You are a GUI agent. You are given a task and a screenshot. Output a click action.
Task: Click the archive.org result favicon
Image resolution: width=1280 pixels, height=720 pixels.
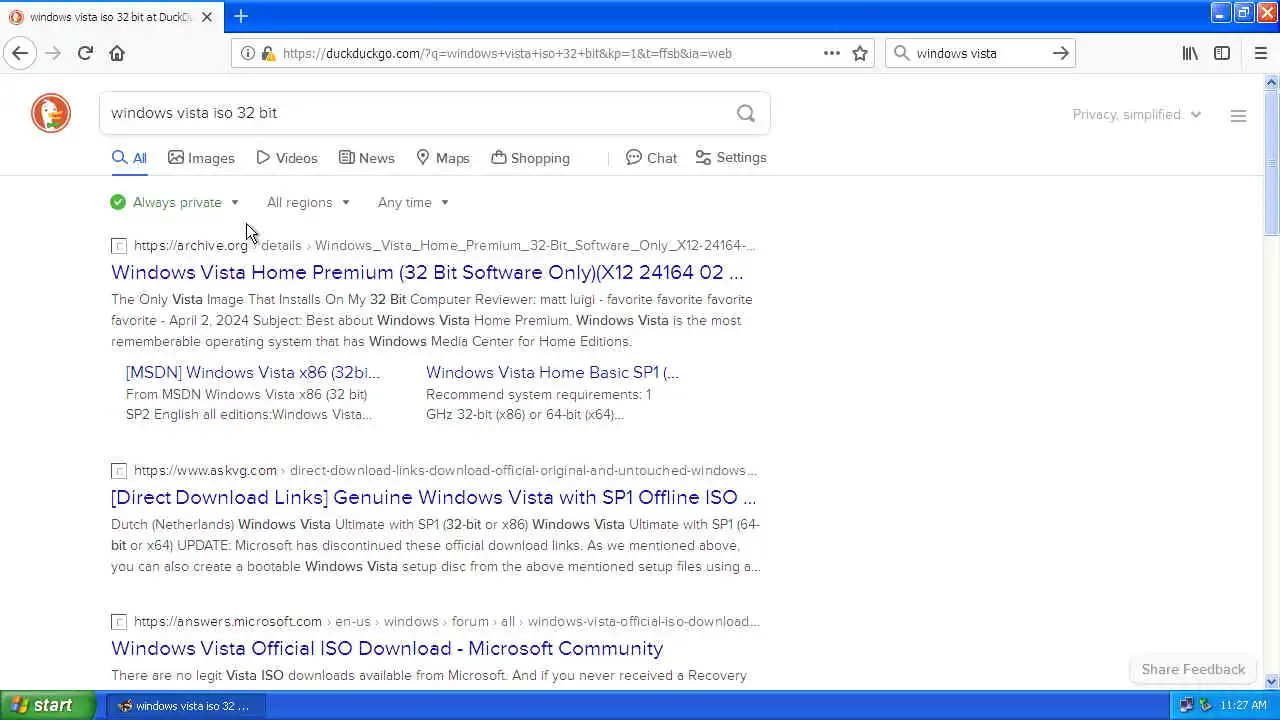pyautogui.click(x=119, y=246)
